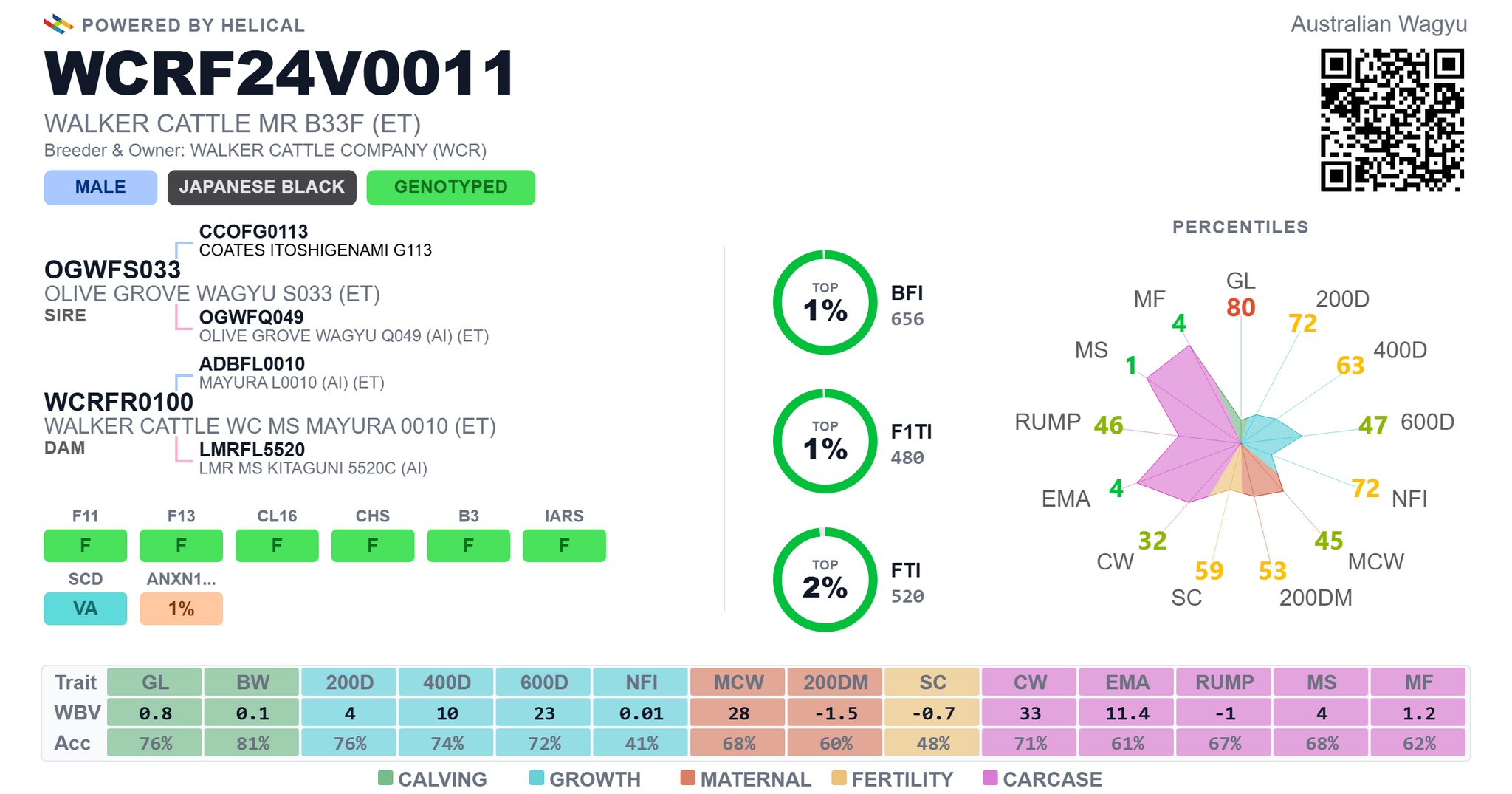Open LMRFL5520 pedigree entry
1512x794 pixels.
click(252, 450)
